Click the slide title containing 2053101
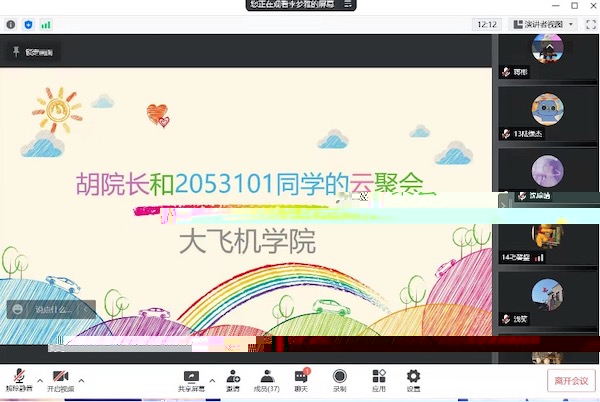 pos(249,184)
